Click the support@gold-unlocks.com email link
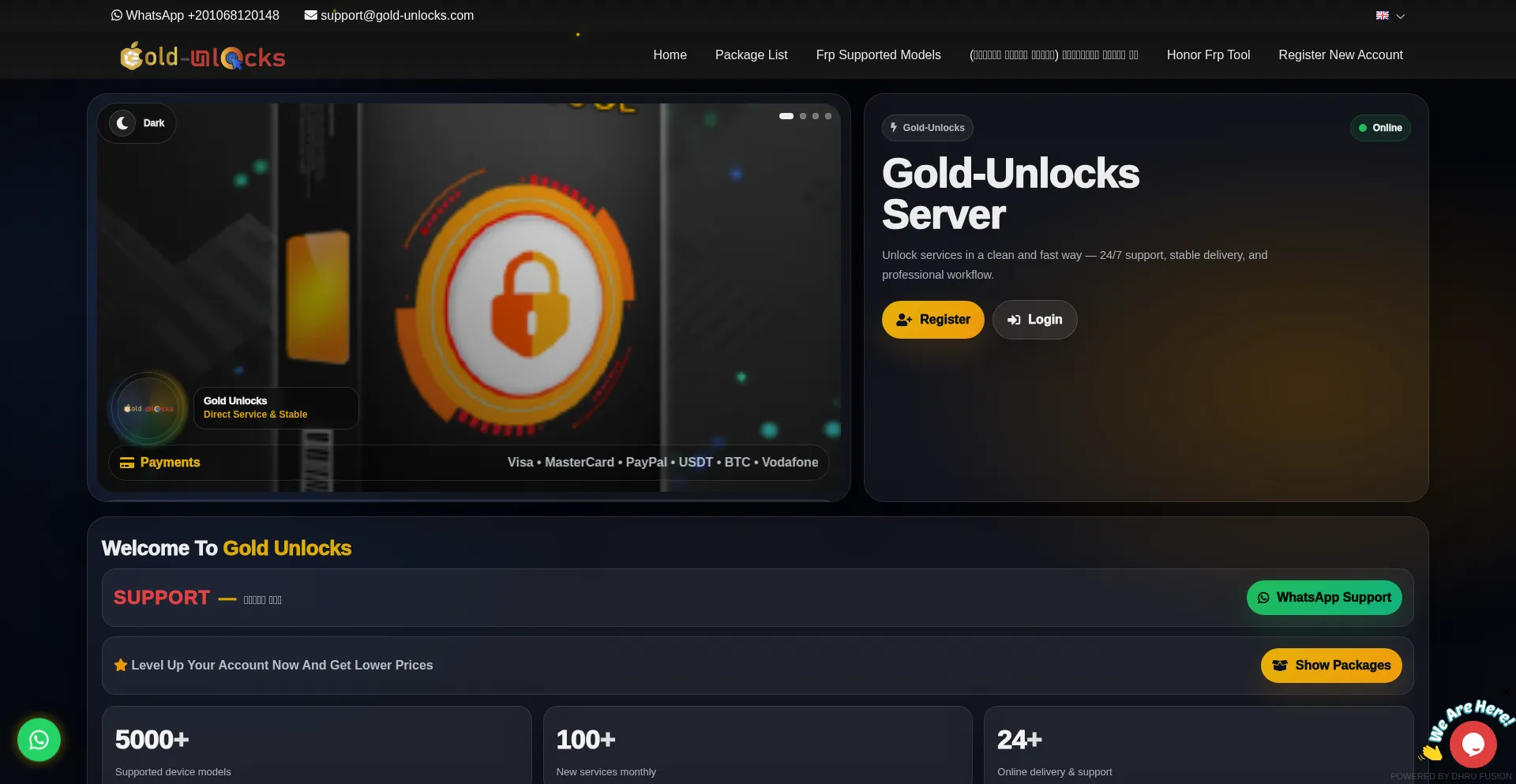This screenshot has width=1516, height=784. pyautogui.click(x=397, y=16)
